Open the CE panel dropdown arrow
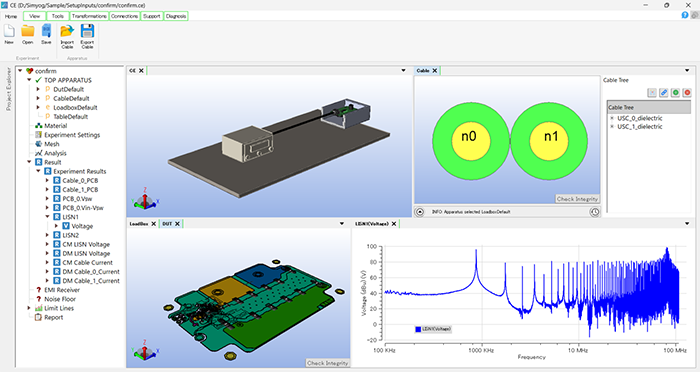Screen dimensions: 700x372 [403, 71]
